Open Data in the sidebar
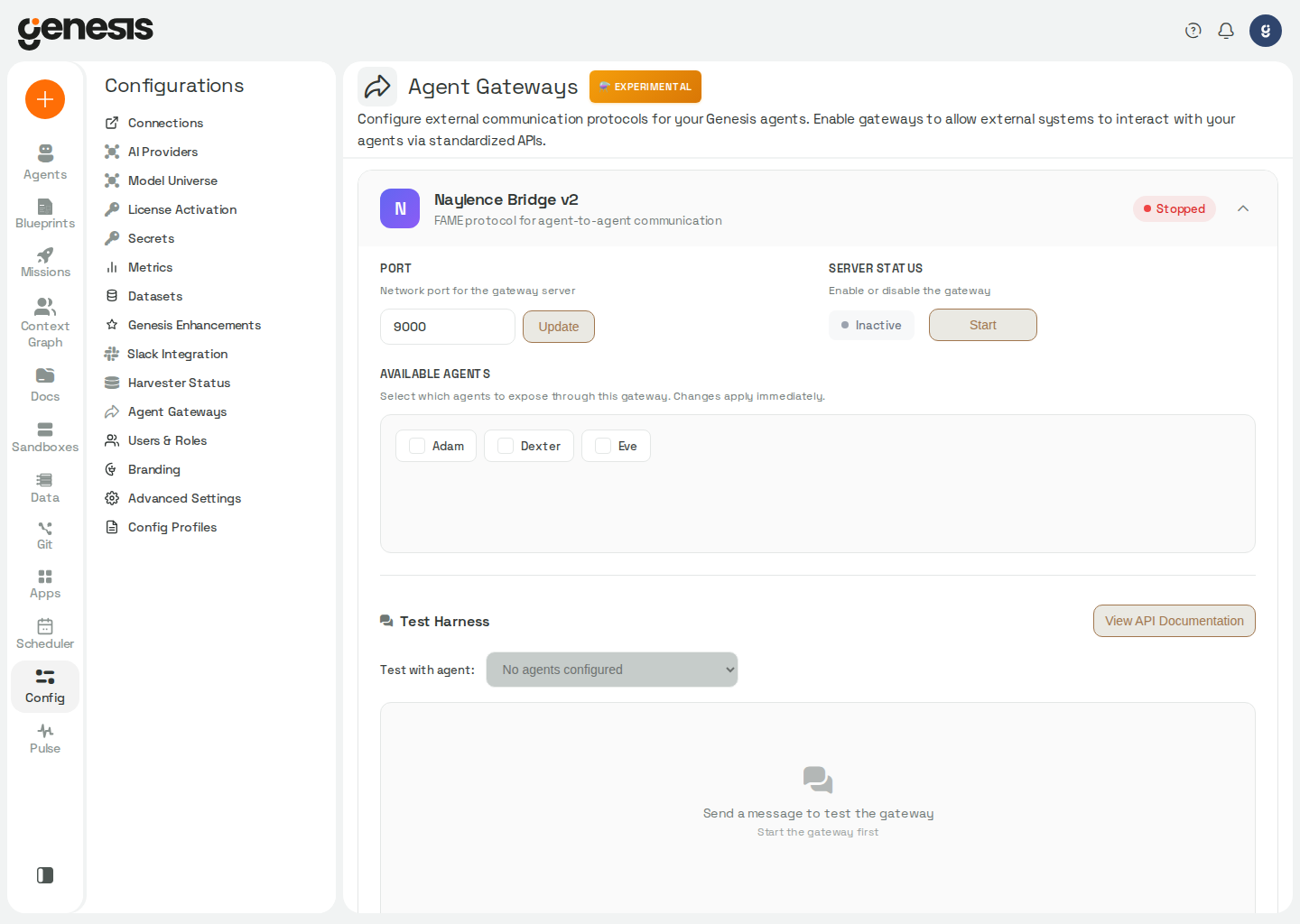The height and width of the screenshot is (924, 1300). [x=45, y=487]
